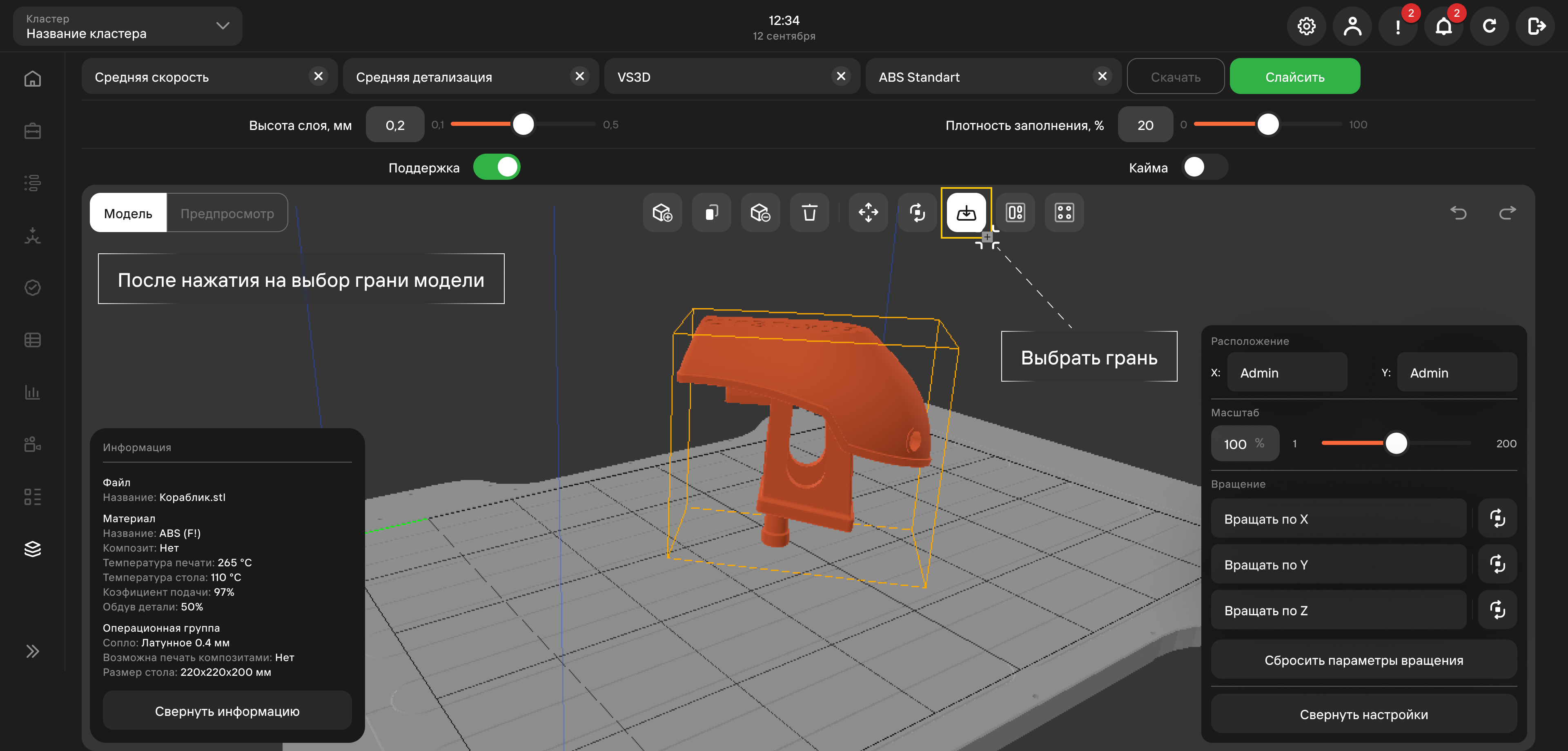
Task: Clear the ABS Standart selection
Action: [1102, 76]
